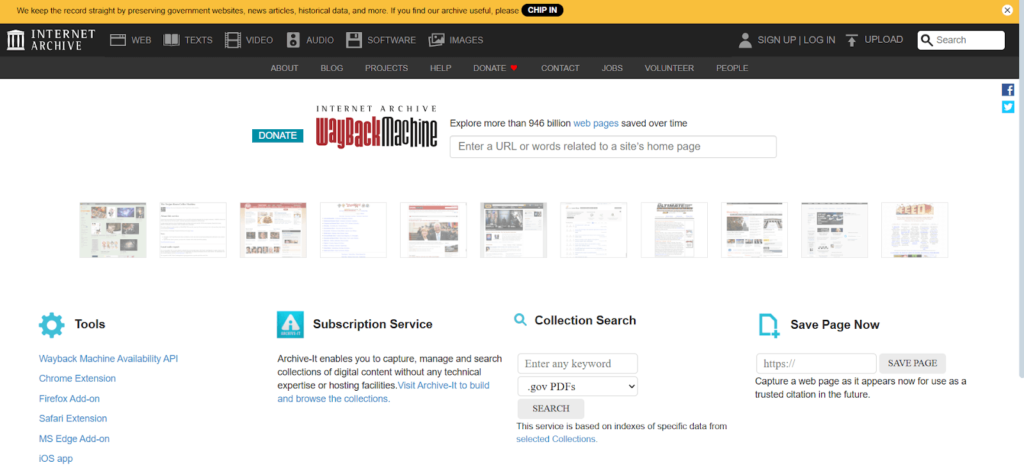The height and width of the screenshot is (465, 1024).
Task: Open the Texts book icon
Action: point(171,40)
